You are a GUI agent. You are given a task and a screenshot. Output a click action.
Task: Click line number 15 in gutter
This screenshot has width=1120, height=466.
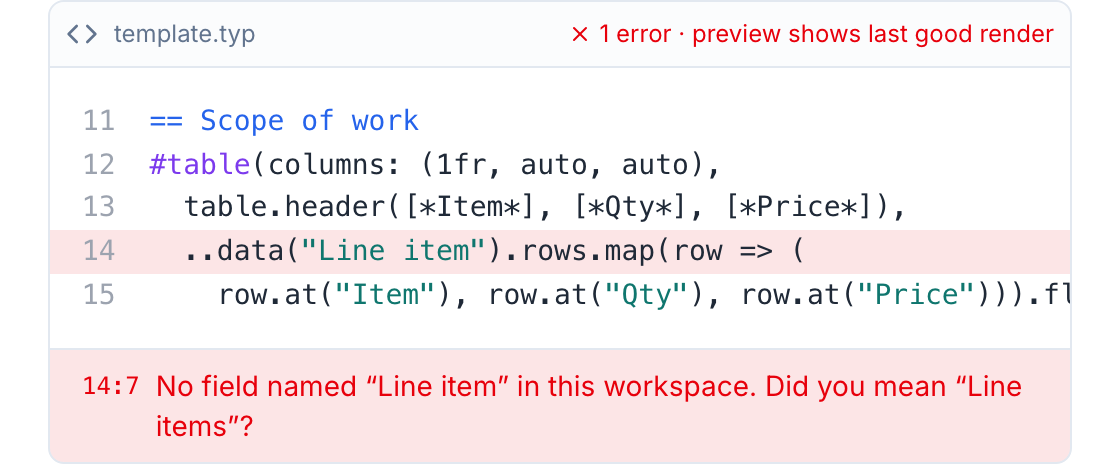[x=99, y=294]
